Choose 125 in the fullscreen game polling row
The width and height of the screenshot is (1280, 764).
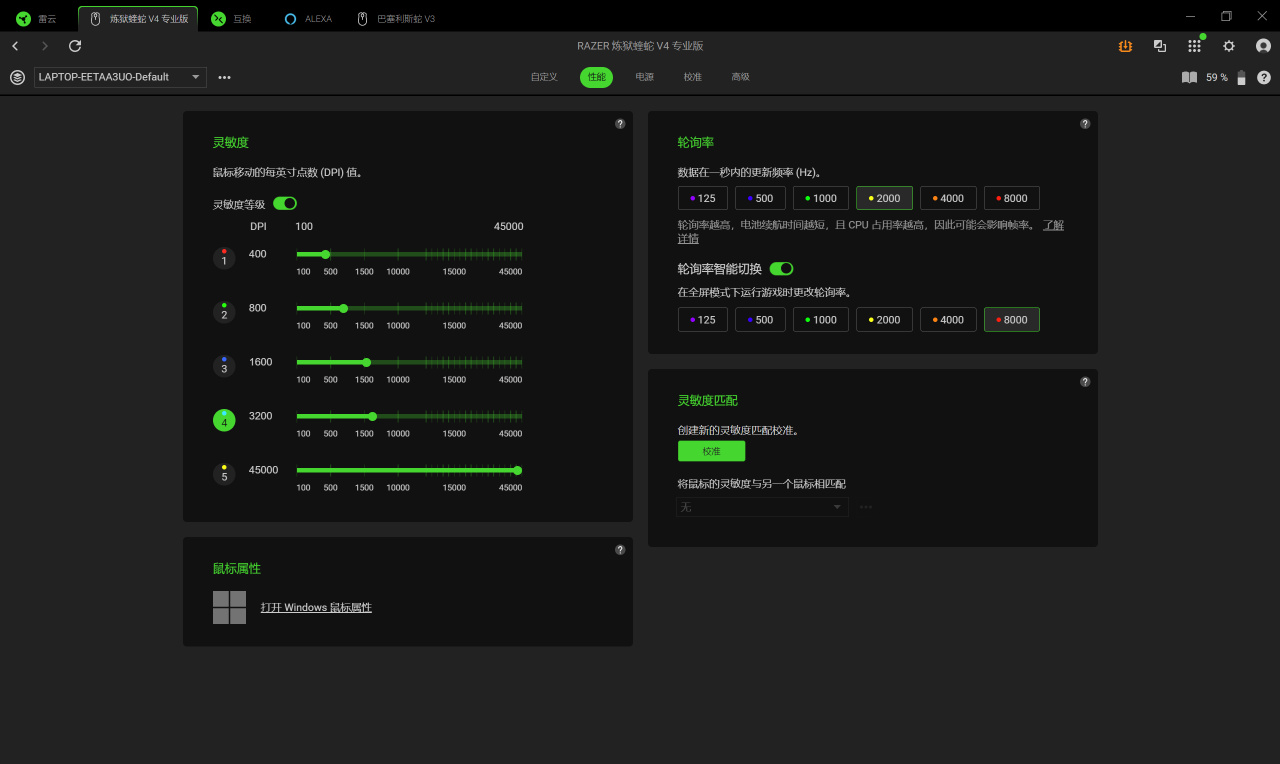click(x=703, y=319)
